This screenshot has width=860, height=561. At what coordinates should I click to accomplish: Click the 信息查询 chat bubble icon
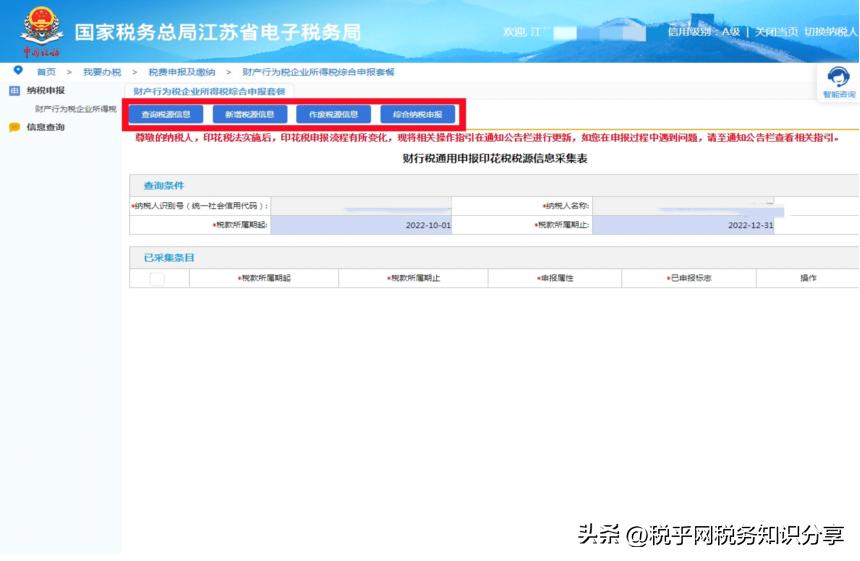15,127
